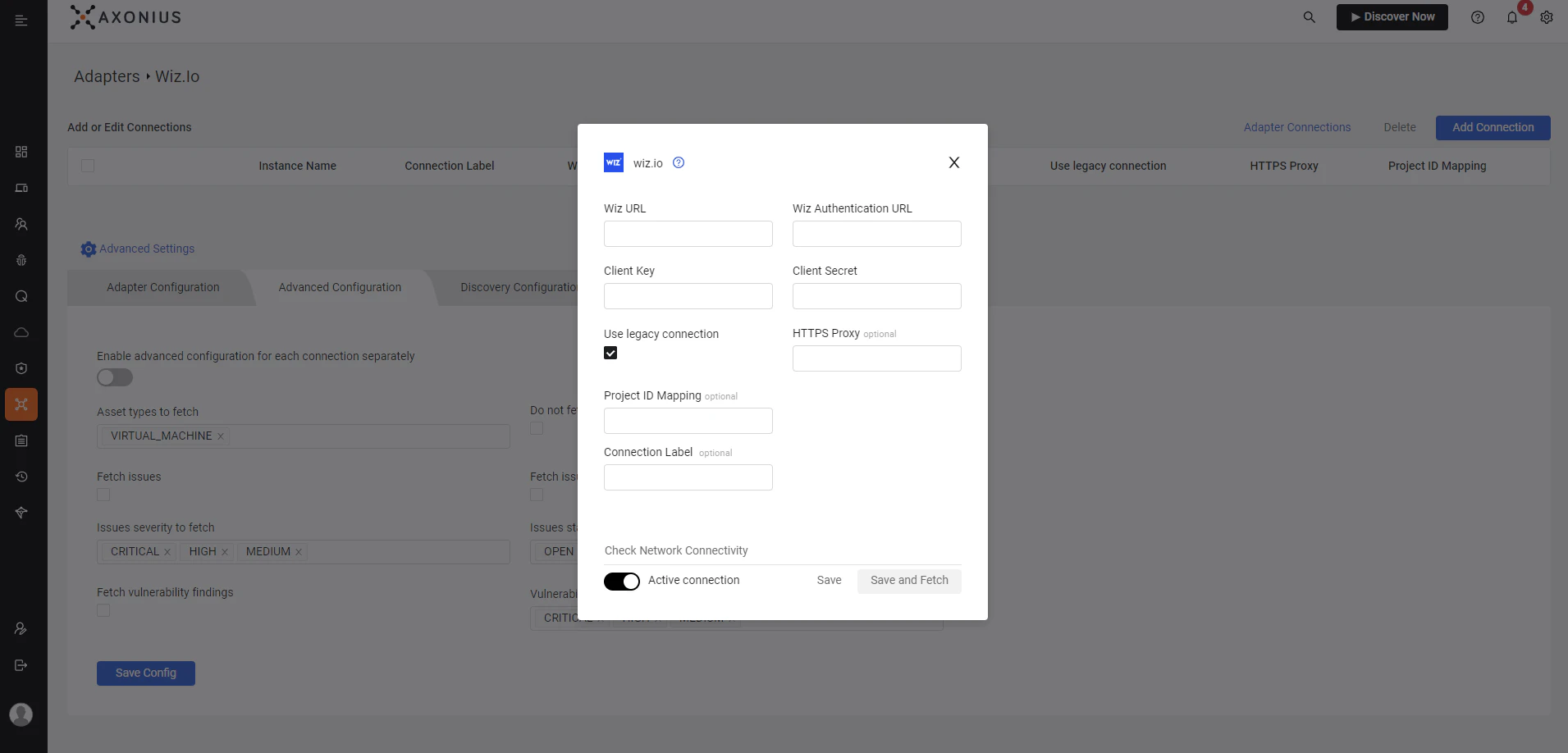This screenshot has height=753, width=1568.
Task: Open the Dashboard icon in sidebar
Action: [21, 152]
